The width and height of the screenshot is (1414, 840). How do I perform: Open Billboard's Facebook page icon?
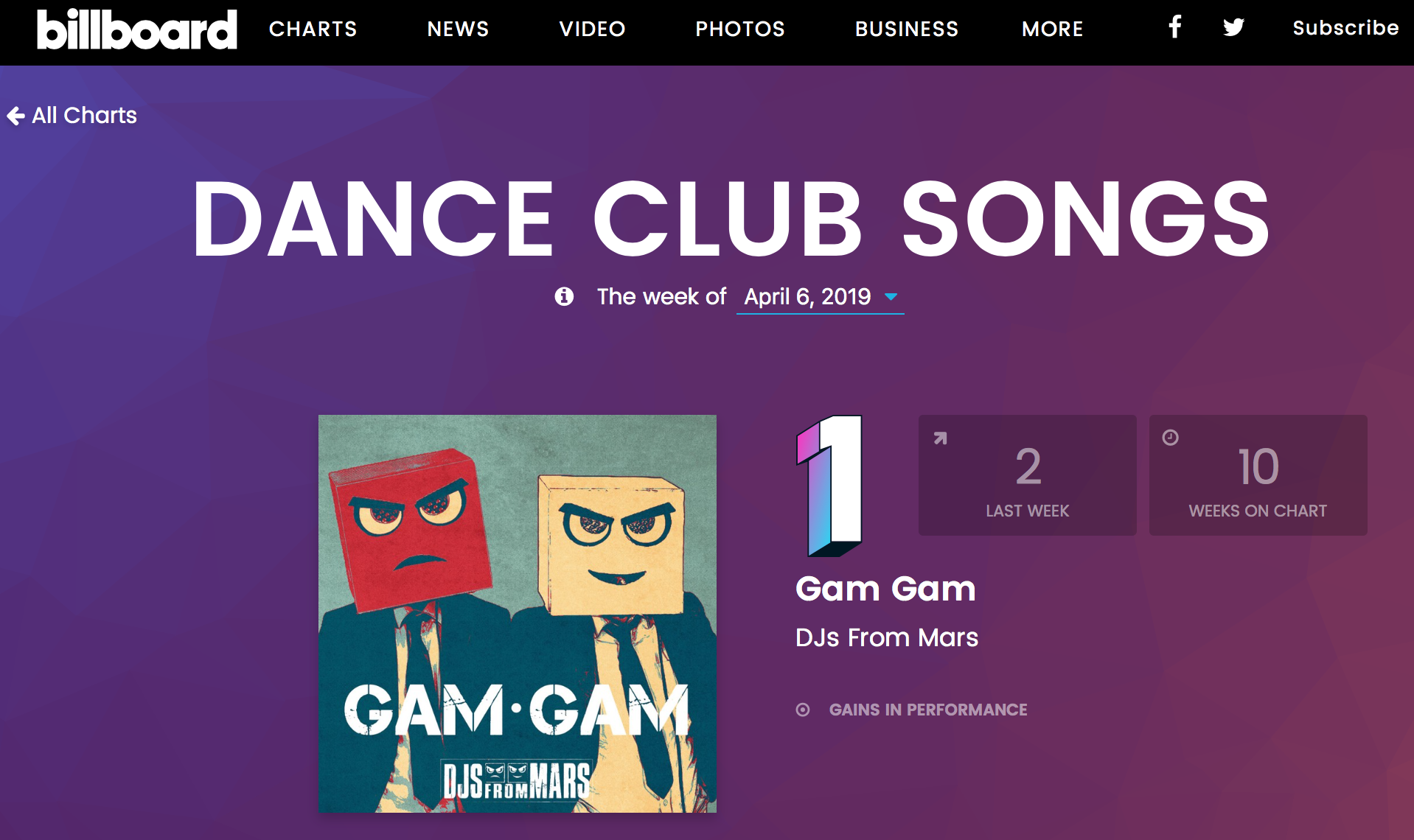click(1175, 27)
